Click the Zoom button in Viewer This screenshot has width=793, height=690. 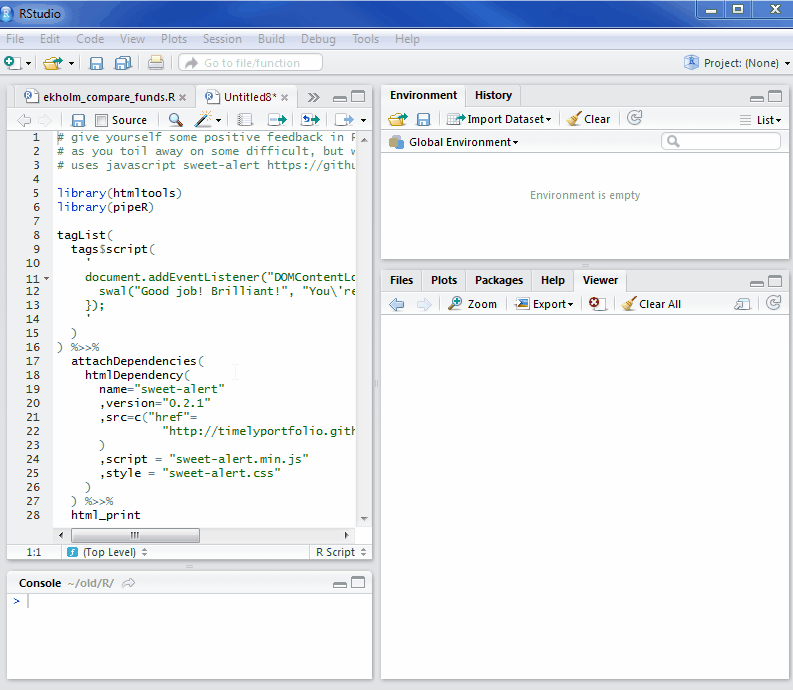point(472,304)
